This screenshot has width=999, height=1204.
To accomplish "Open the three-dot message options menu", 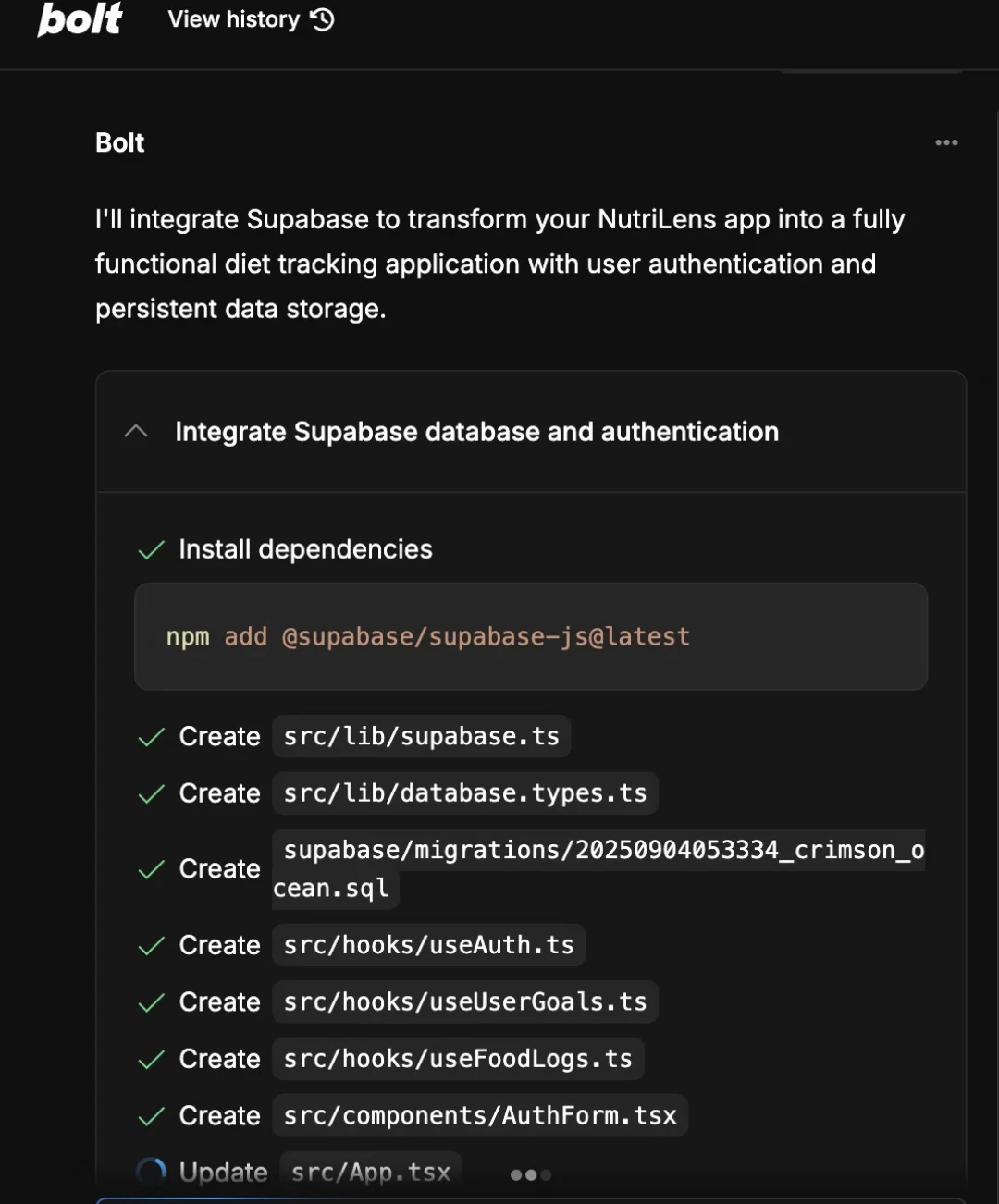I will tap(946, 142).
